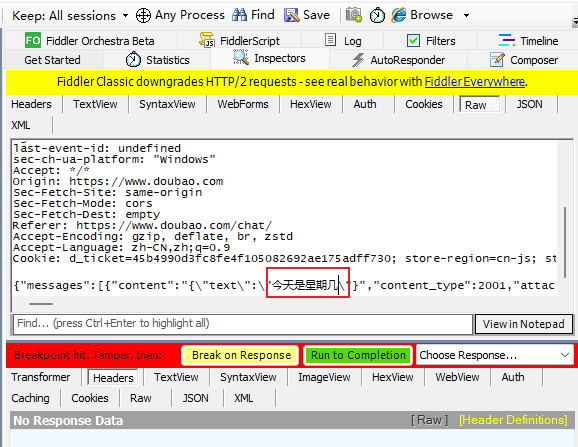Click the View in Notepad button

tap(523, 324)
